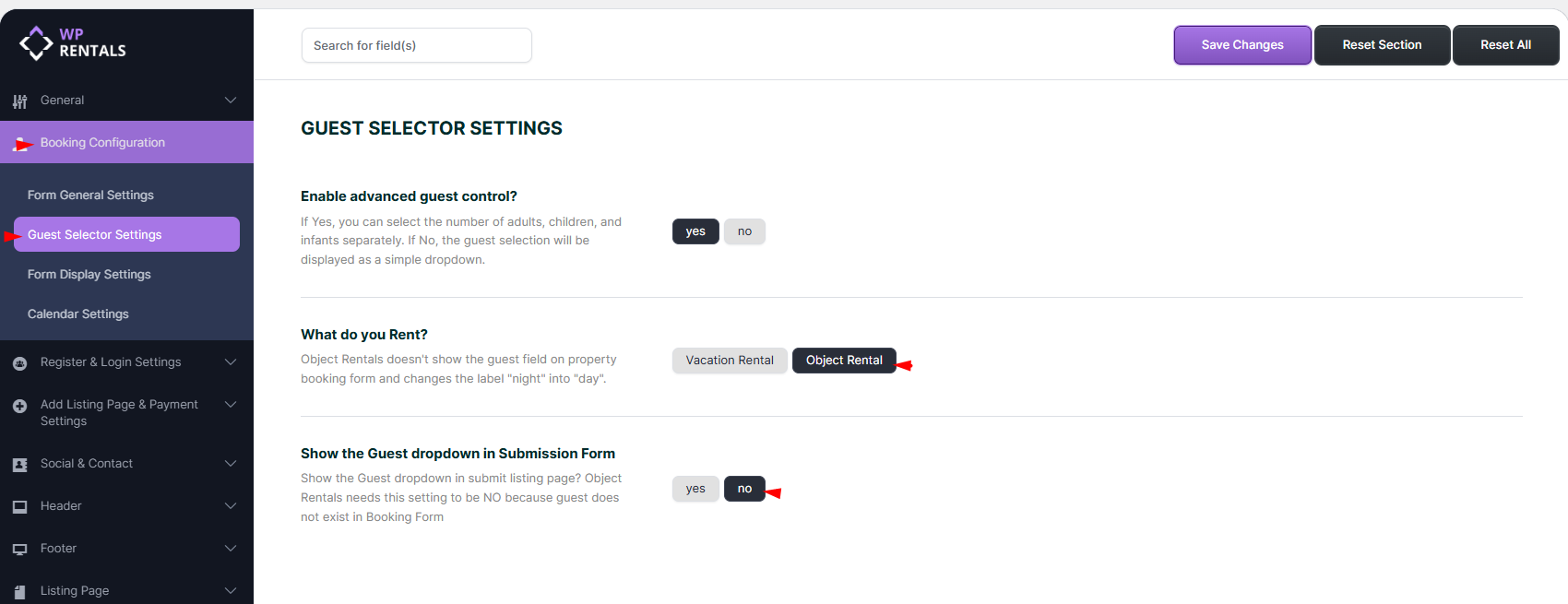The height and width of the screenshot is (604, 1568).
Task: Click the Reset Section button
Action: coord(1382,45)
